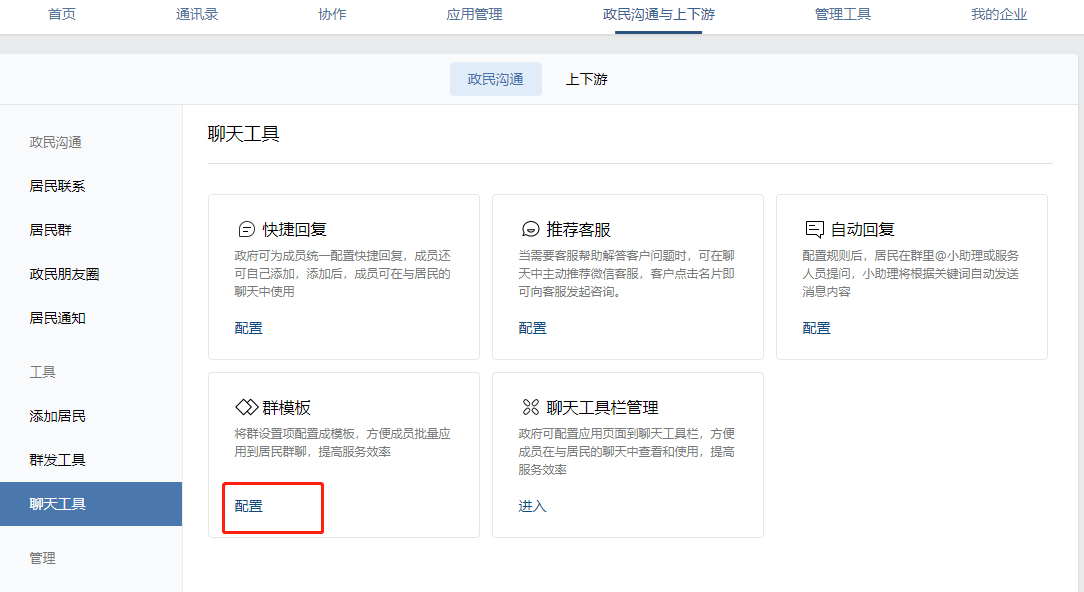1084x592 pixels.
Task: Click 配置 under 快捷回复
Action: [x=249, y=329]
